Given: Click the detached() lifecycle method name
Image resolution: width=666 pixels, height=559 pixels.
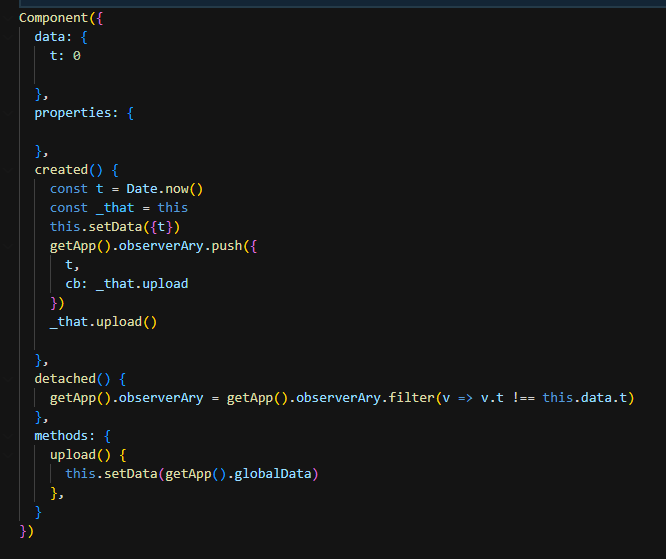Looking at the screenshot, I should tap(66, 378).
